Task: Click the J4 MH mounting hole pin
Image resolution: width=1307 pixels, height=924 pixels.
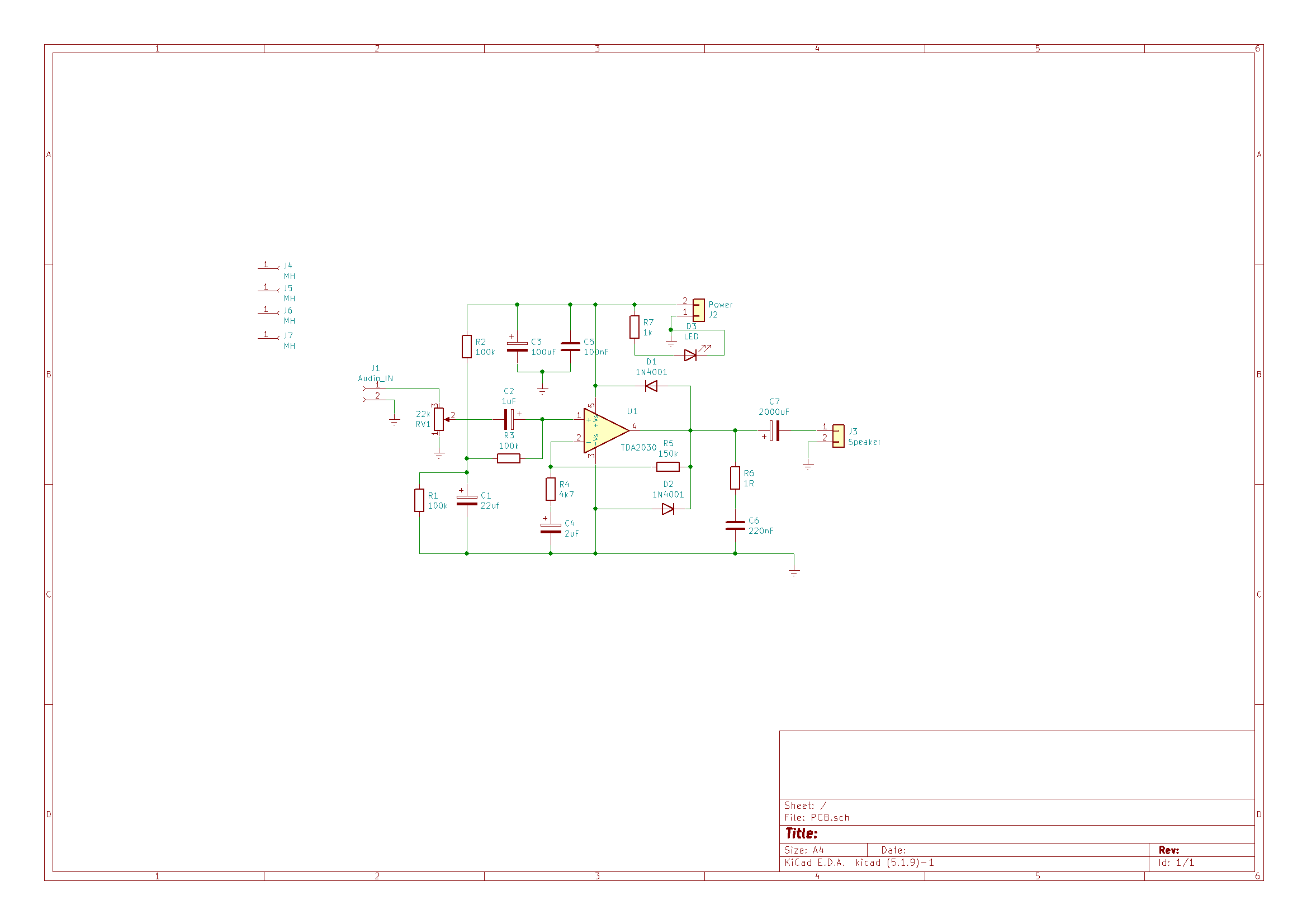Action: pyautogui.click(x=268, y=268)
